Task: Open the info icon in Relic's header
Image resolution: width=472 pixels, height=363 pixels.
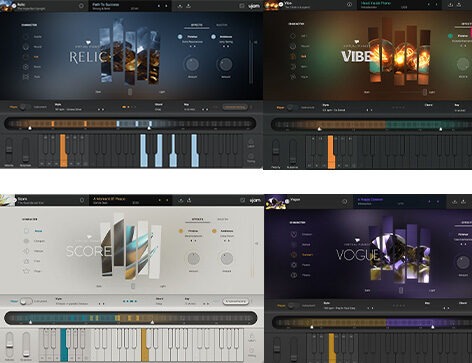Action: tap(81, 6)
